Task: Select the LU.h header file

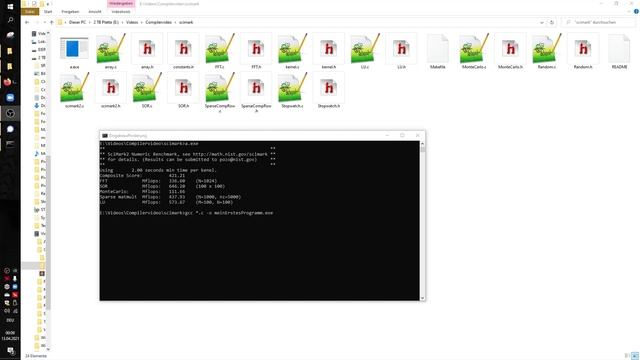Action: tap(401, 52)
